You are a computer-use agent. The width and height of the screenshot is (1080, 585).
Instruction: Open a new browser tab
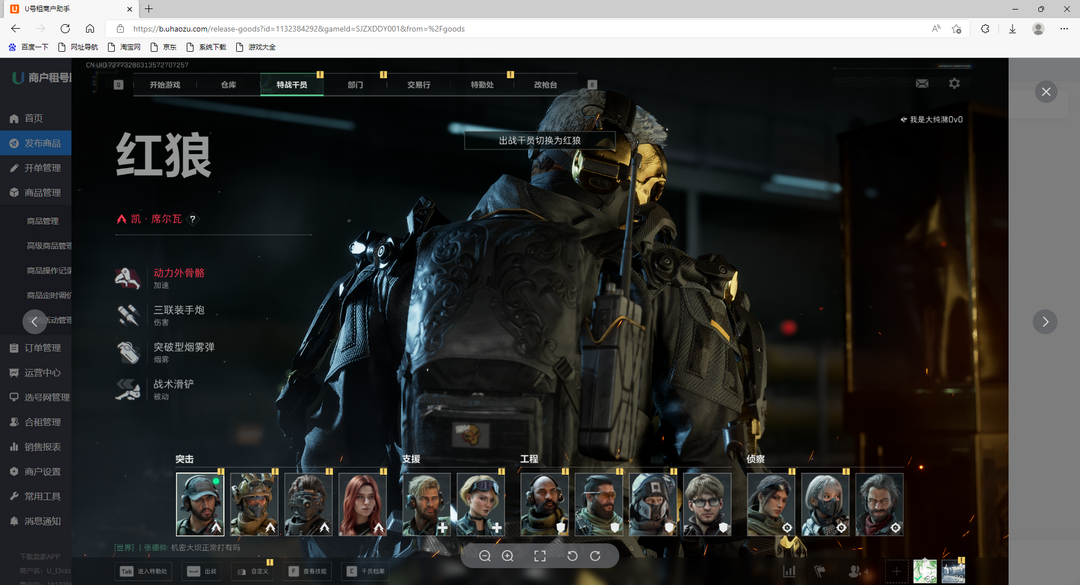point(149,8)
